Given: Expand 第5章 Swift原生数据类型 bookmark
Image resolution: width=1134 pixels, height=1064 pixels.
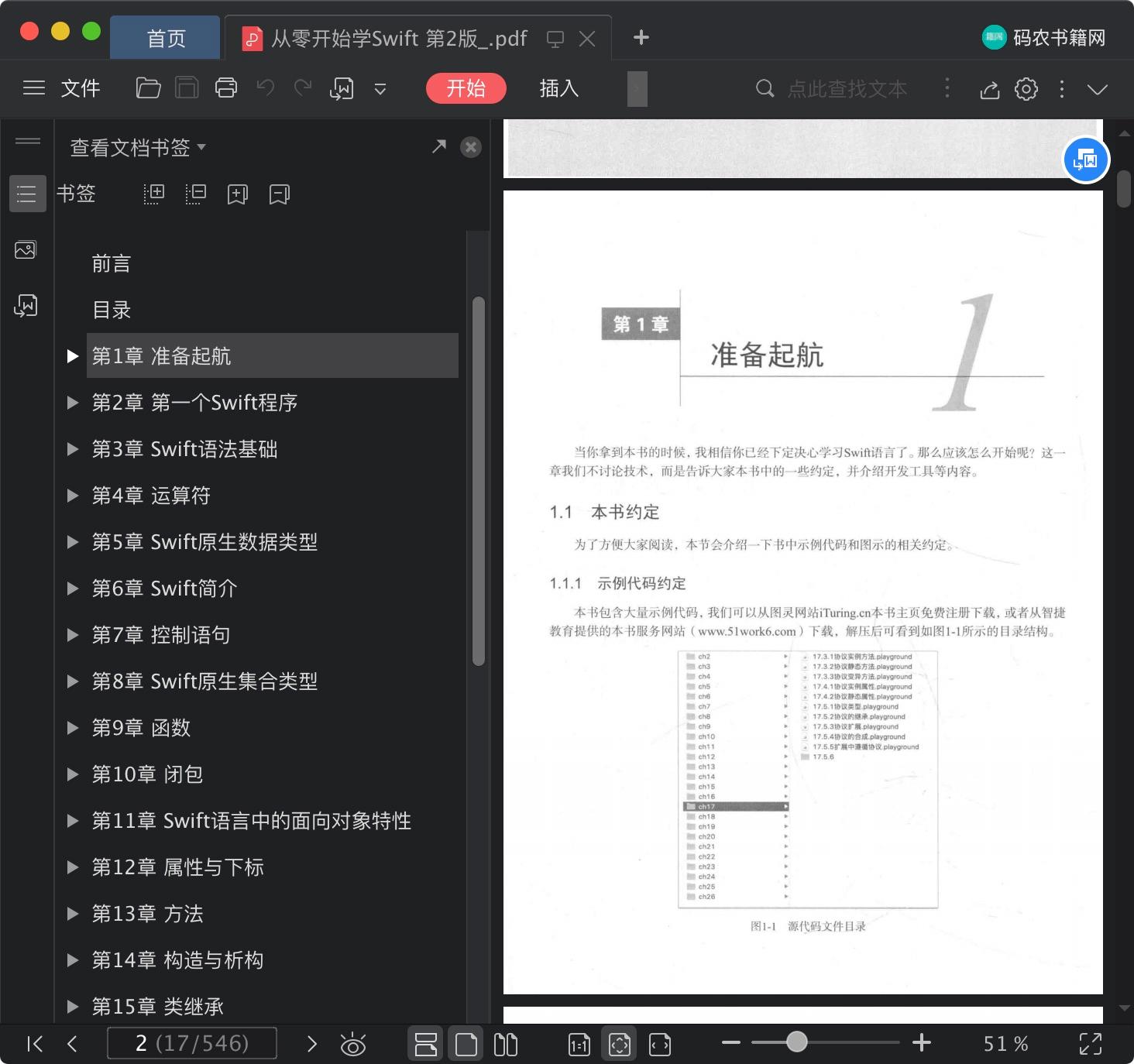Looking at the screenshot, I should [x=73, y=542].
